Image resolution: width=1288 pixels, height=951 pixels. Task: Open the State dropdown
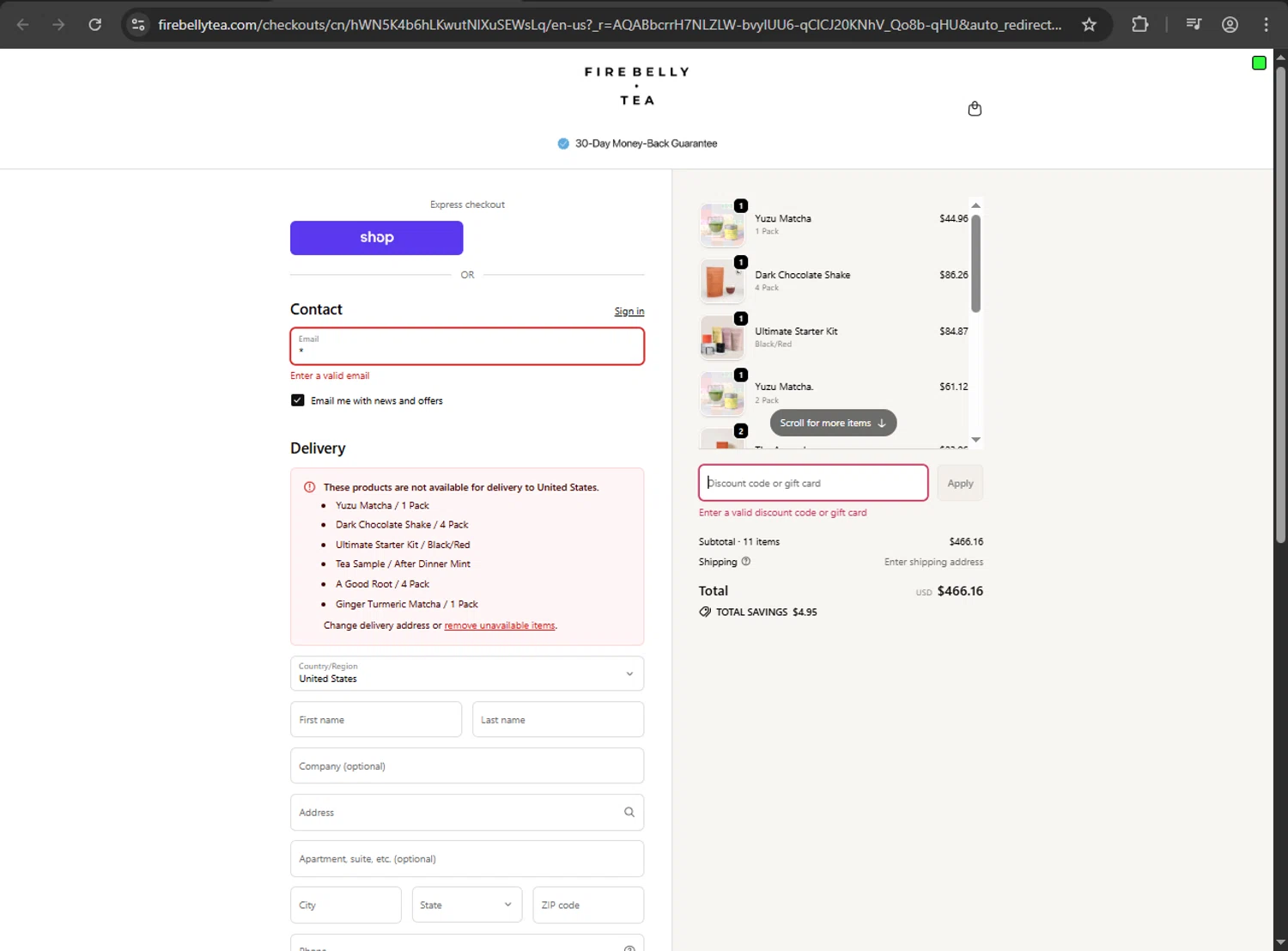click(466, 905)
